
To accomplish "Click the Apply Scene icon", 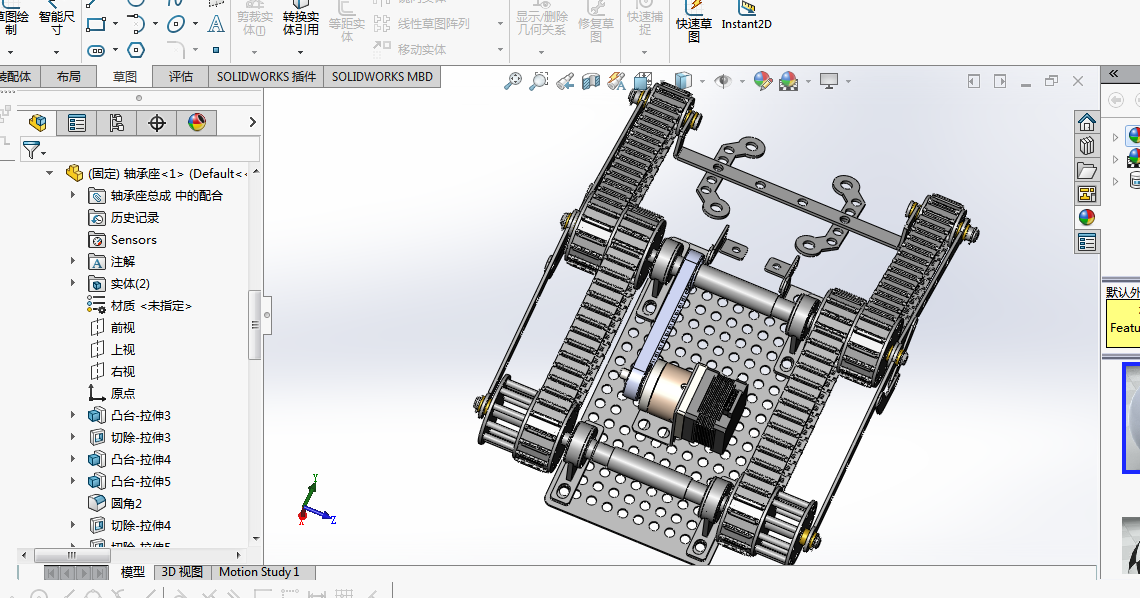I will (789, 81).
